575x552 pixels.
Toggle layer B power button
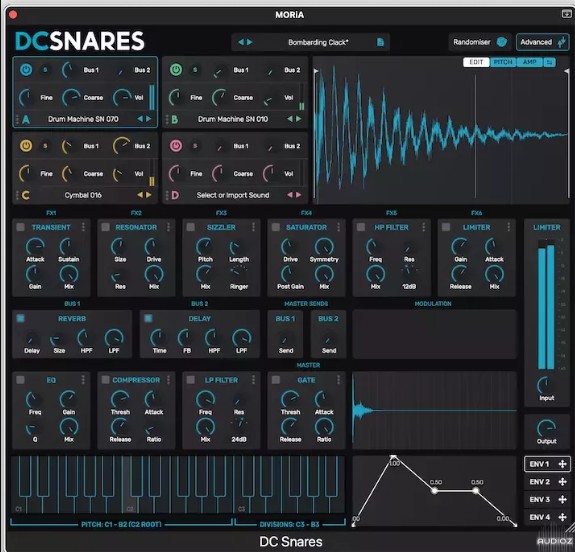(176, 70)
